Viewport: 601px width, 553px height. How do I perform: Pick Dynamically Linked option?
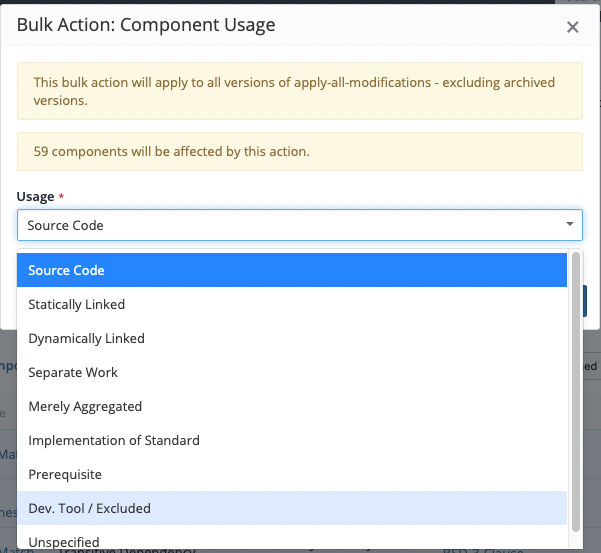(x=292, y=338)
